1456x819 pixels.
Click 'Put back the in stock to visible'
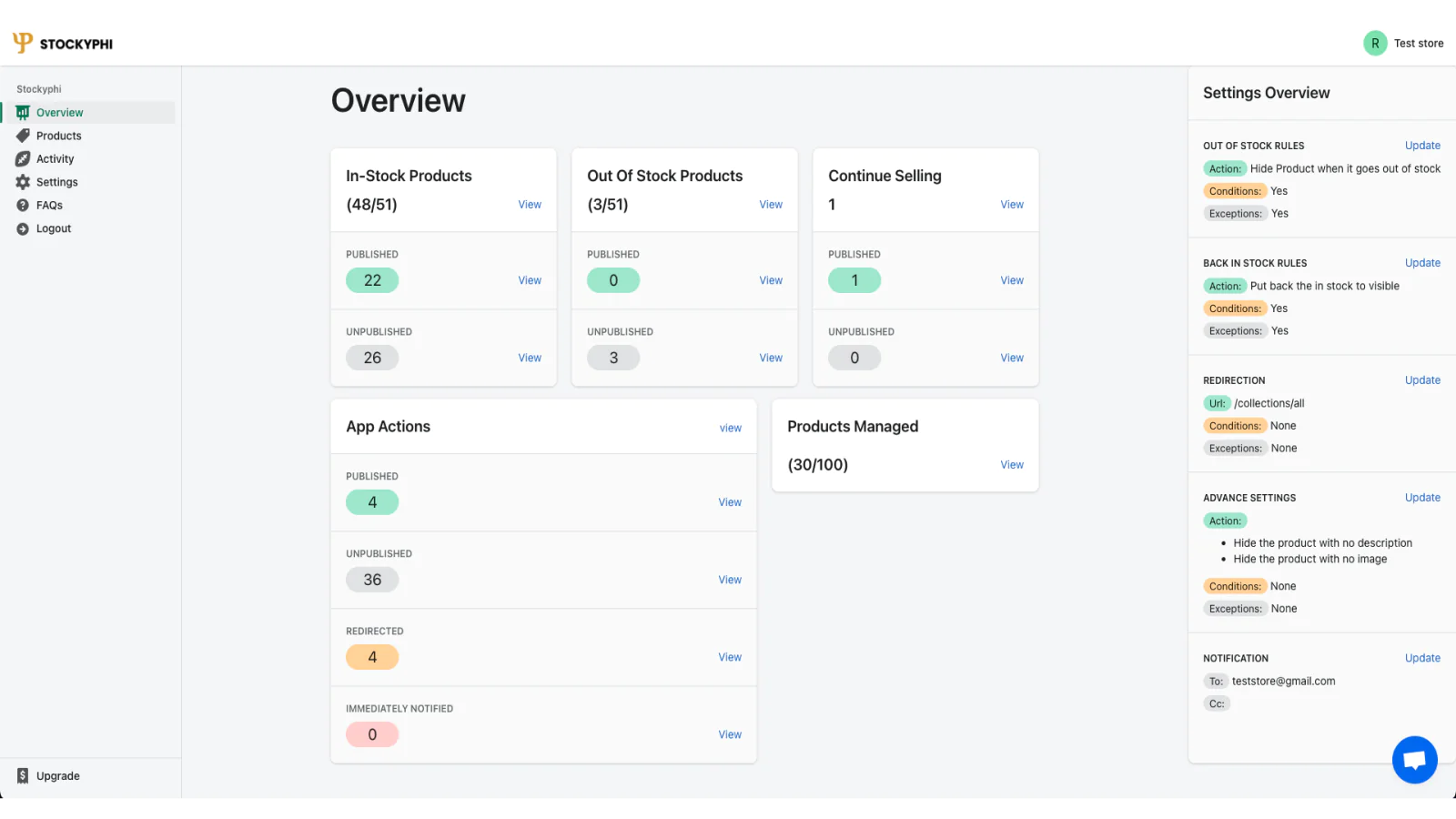click(x=1324, y=286)
